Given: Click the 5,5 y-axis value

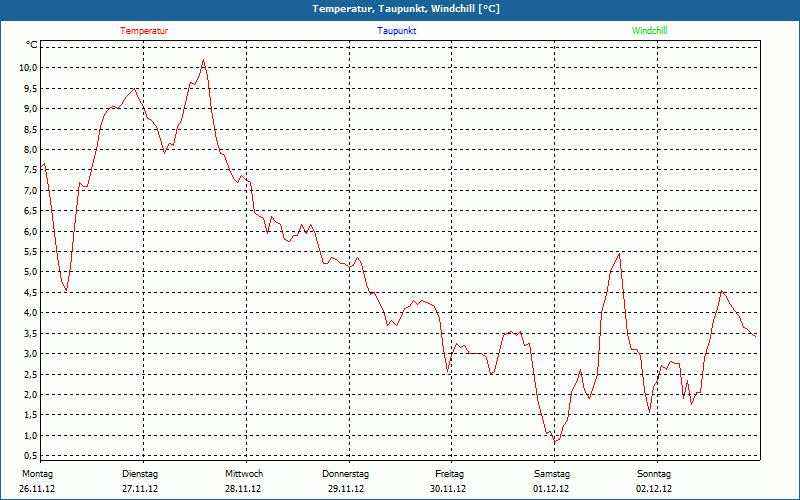Looking at the screenshot, I should click(31, 252).
